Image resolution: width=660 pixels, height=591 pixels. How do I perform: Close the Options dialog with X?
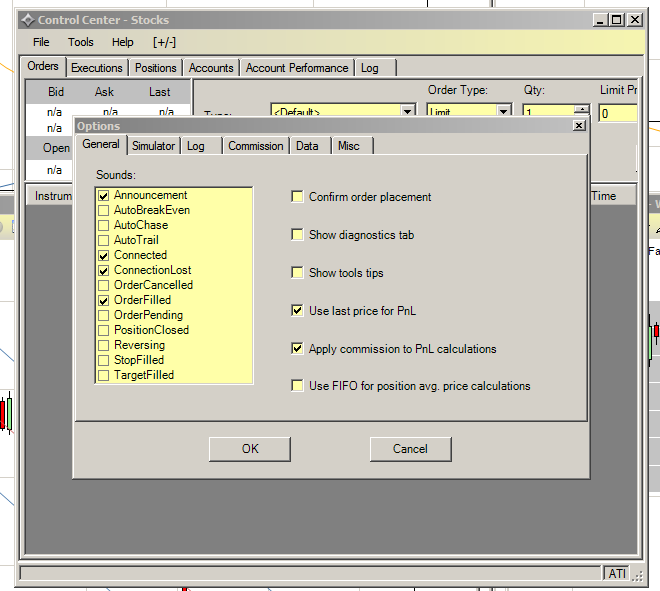[x=580, y=125]
